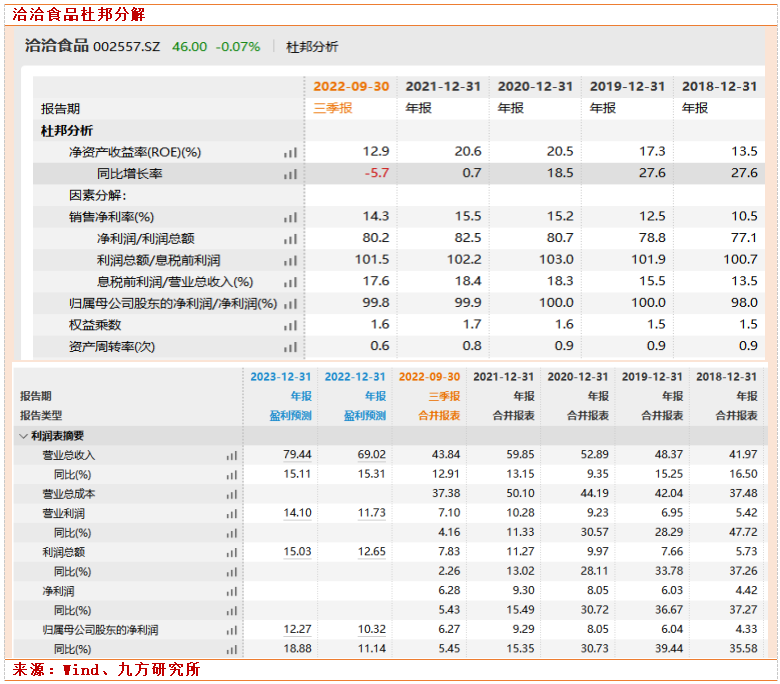Open forecast value 79.44 for 营业总收入
The height and width of the screenshot is (684, 780).
(x=297, y=455)
